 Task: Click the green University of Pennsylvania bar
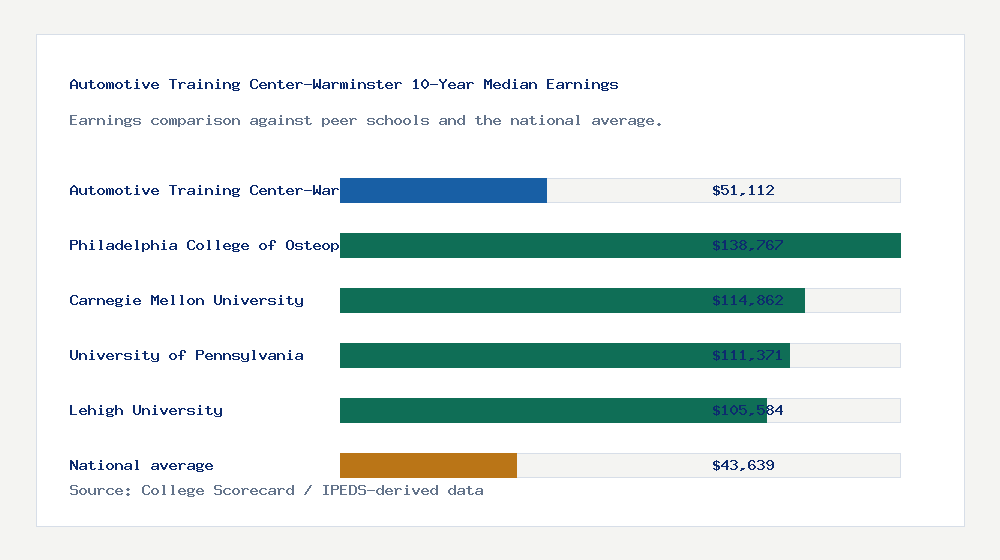point(564,355)
